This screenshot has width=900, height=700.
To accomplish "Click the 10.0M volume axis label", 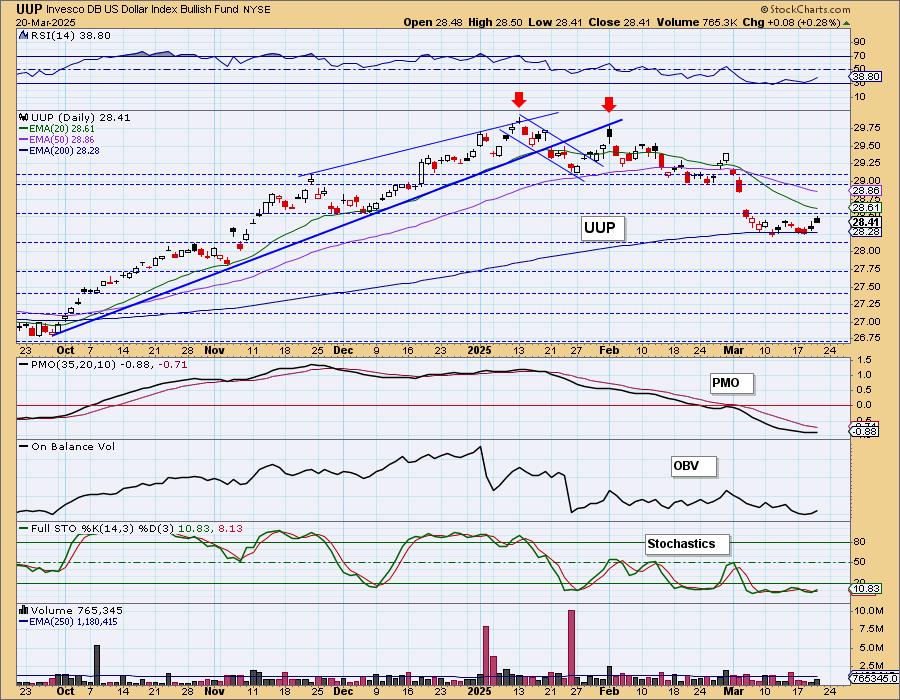I will pos(868,610).
